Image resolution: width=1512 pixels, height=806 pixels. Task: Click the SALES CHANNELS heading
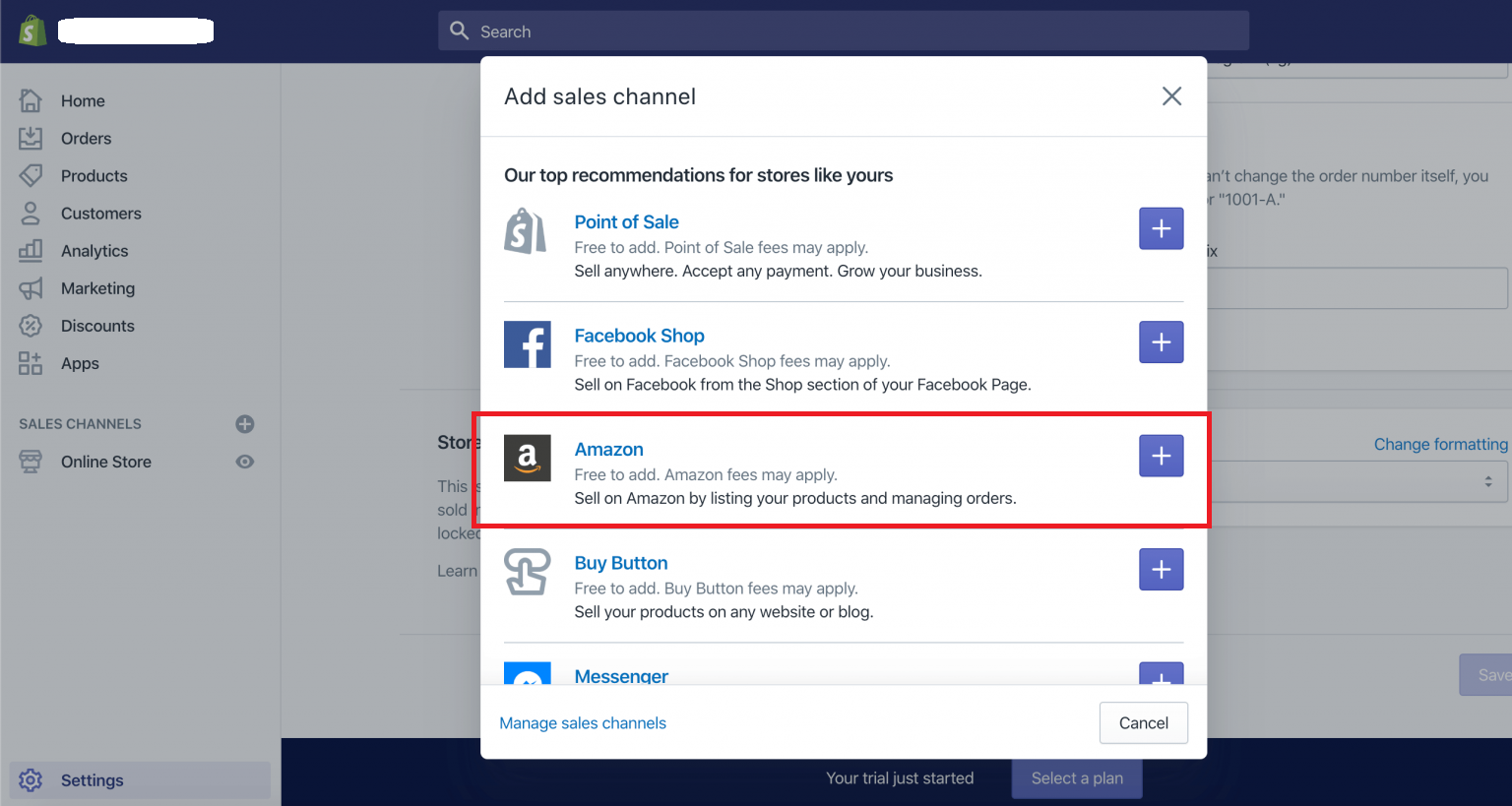click(x=80, y=424)
